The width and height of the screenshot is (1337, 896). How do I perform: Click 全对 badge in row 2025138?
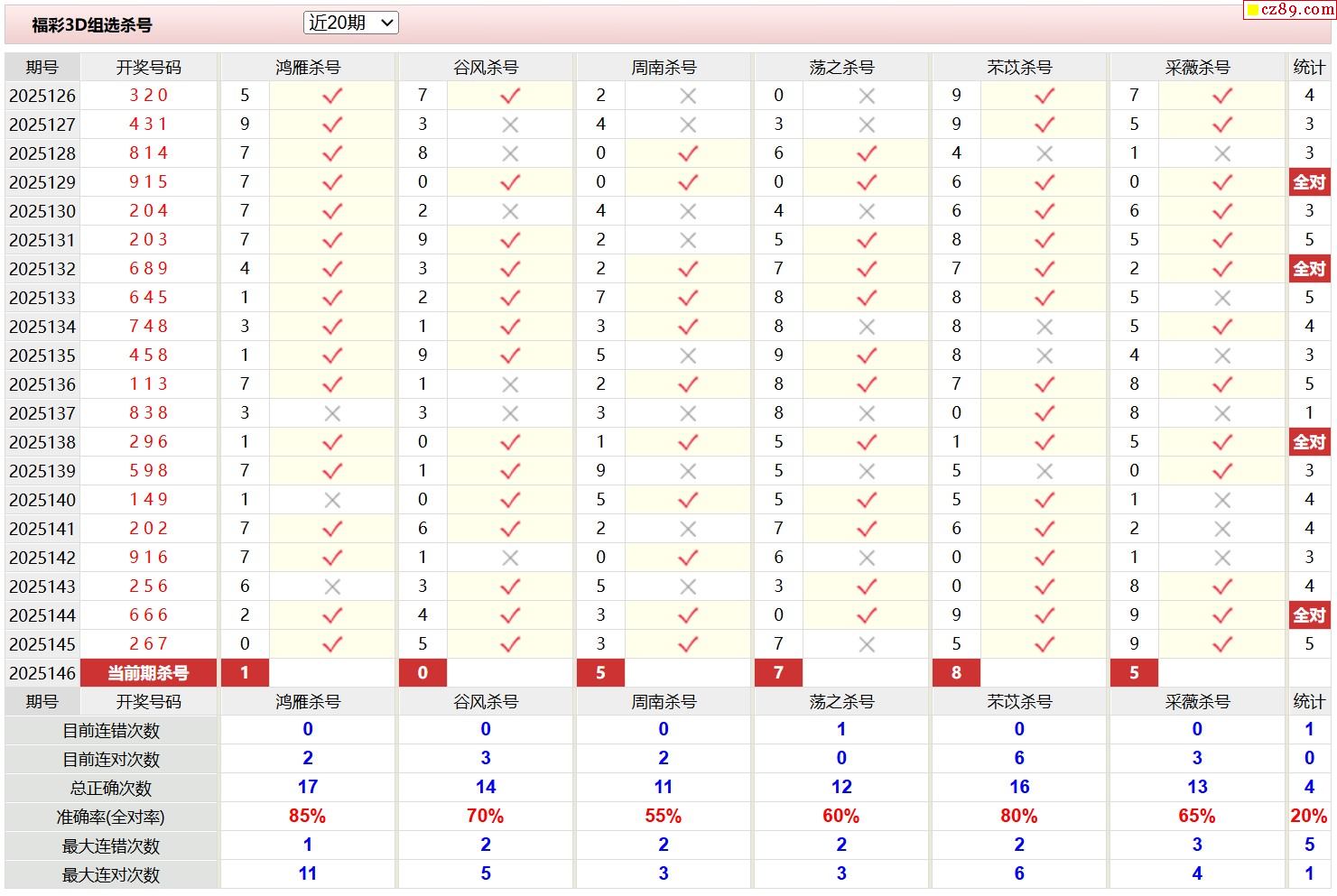click(x=1309, y=442)
